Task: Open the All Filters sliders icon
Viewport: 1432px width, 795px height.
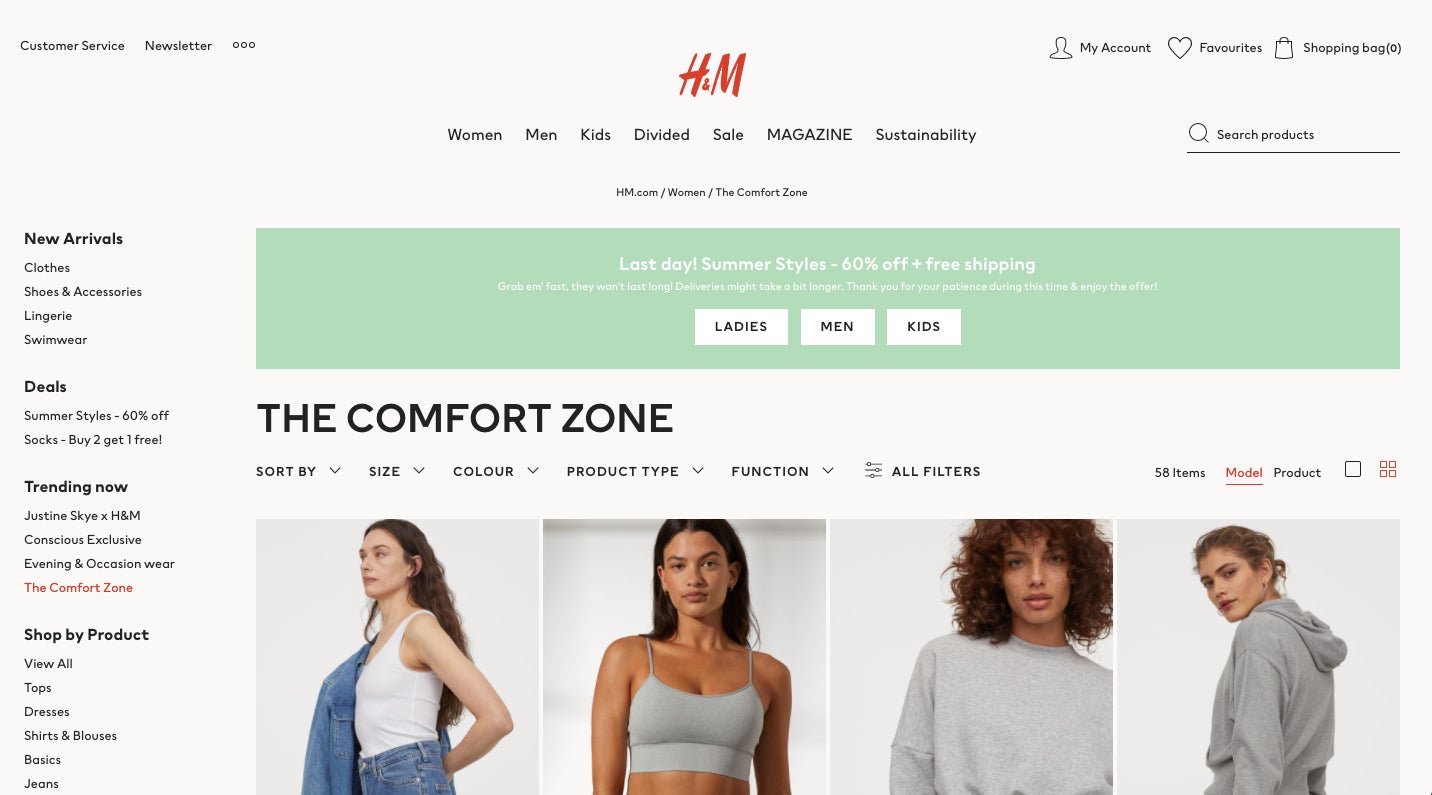Action: point(874,470)
